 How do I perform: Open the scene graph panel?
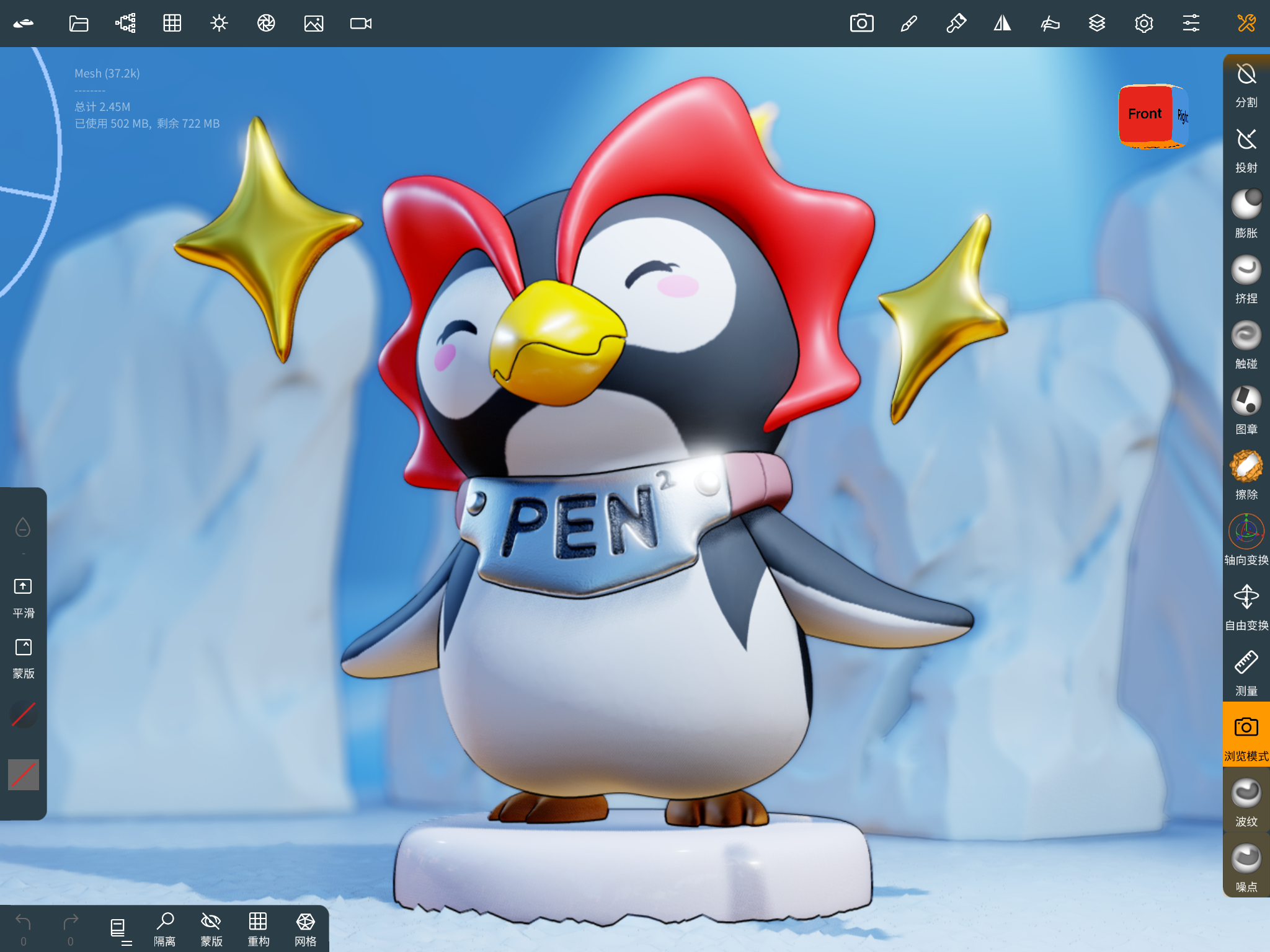point(124,24)
